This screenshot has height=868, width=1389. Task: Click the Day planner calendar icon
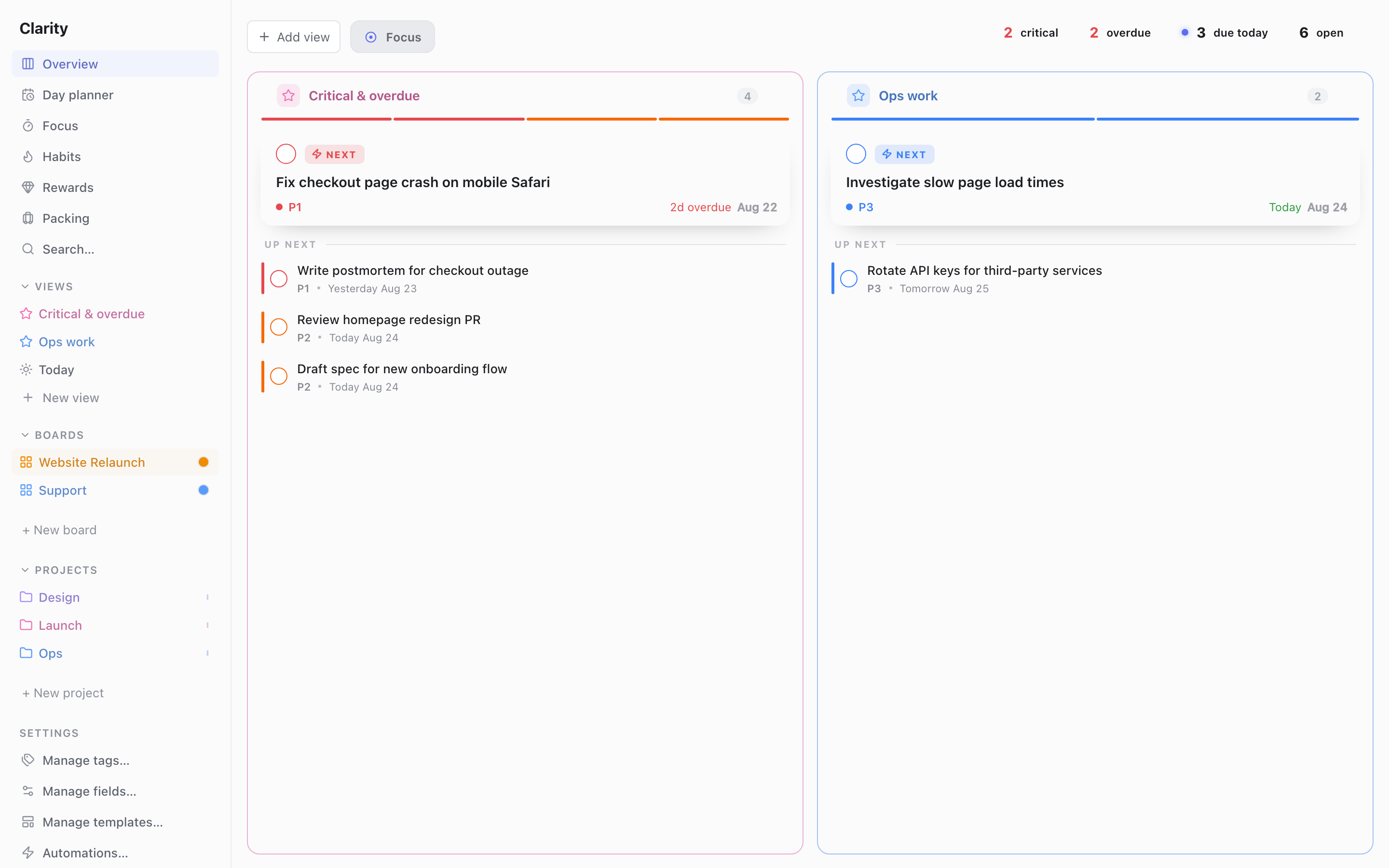pyautogui.click(x=27, y=95)
